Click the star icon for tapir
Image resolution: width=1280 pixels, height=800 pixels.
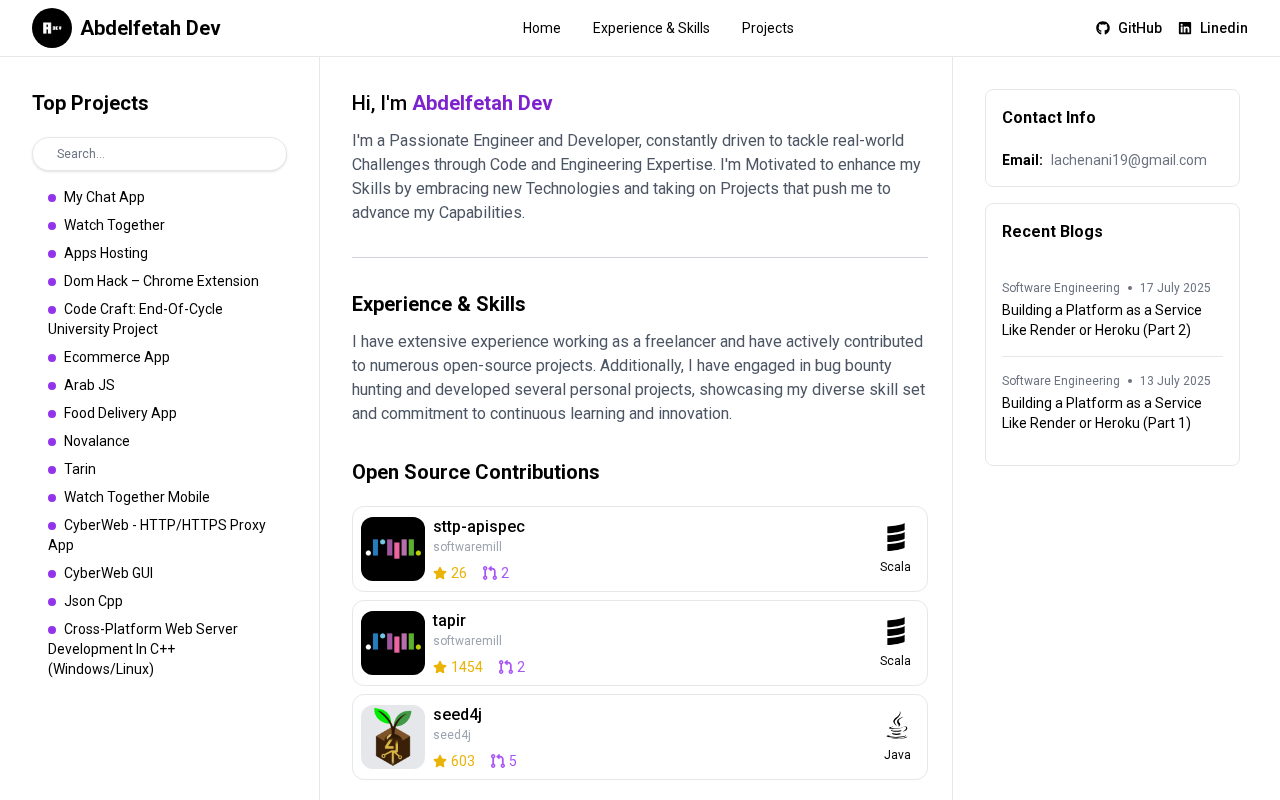tap(440, 667)
